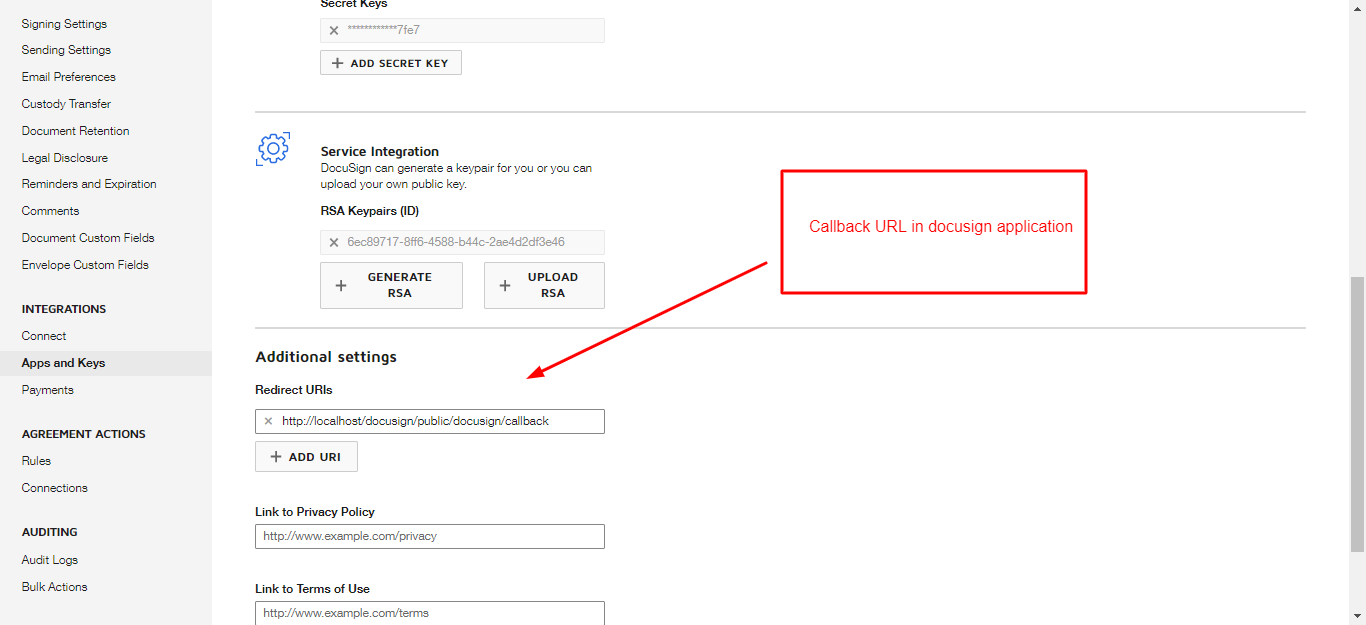Open Bulk Actions under Auditing
The image size is (1366, 625).
55,587
